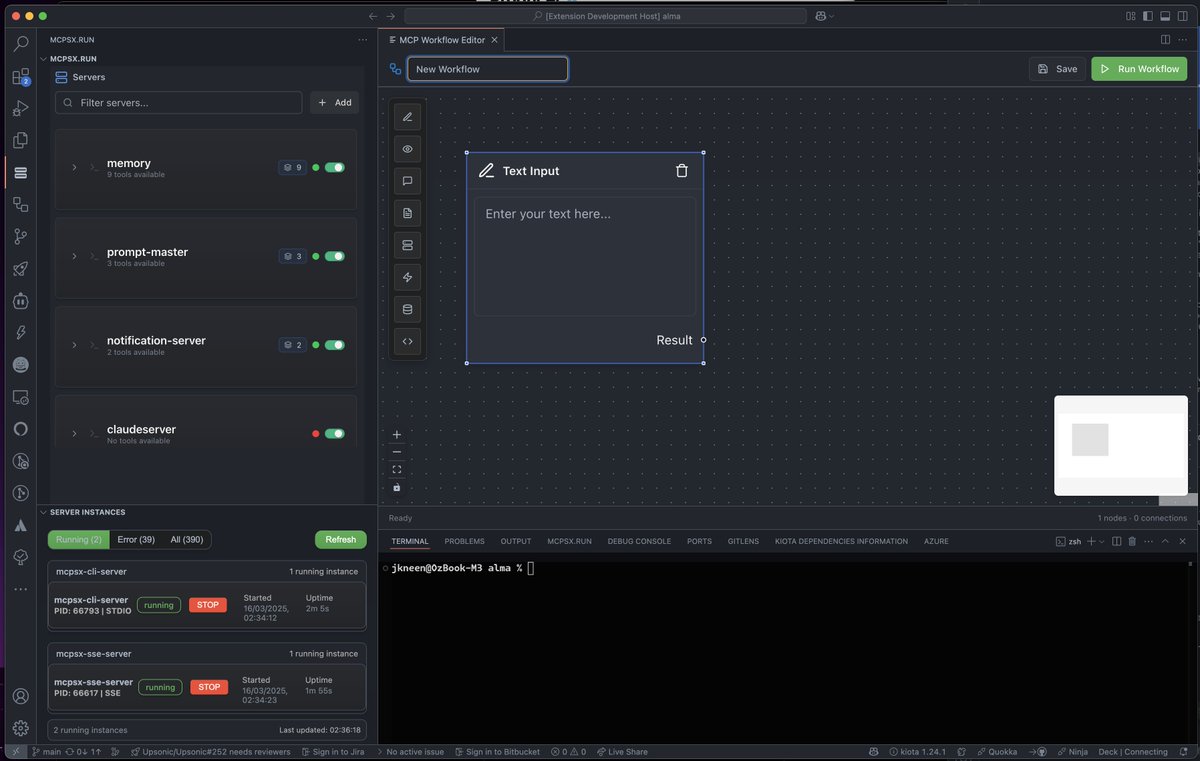1200x761 pixels.
Task: Toggle the claudeserver switch
Action: coord(335,433)
